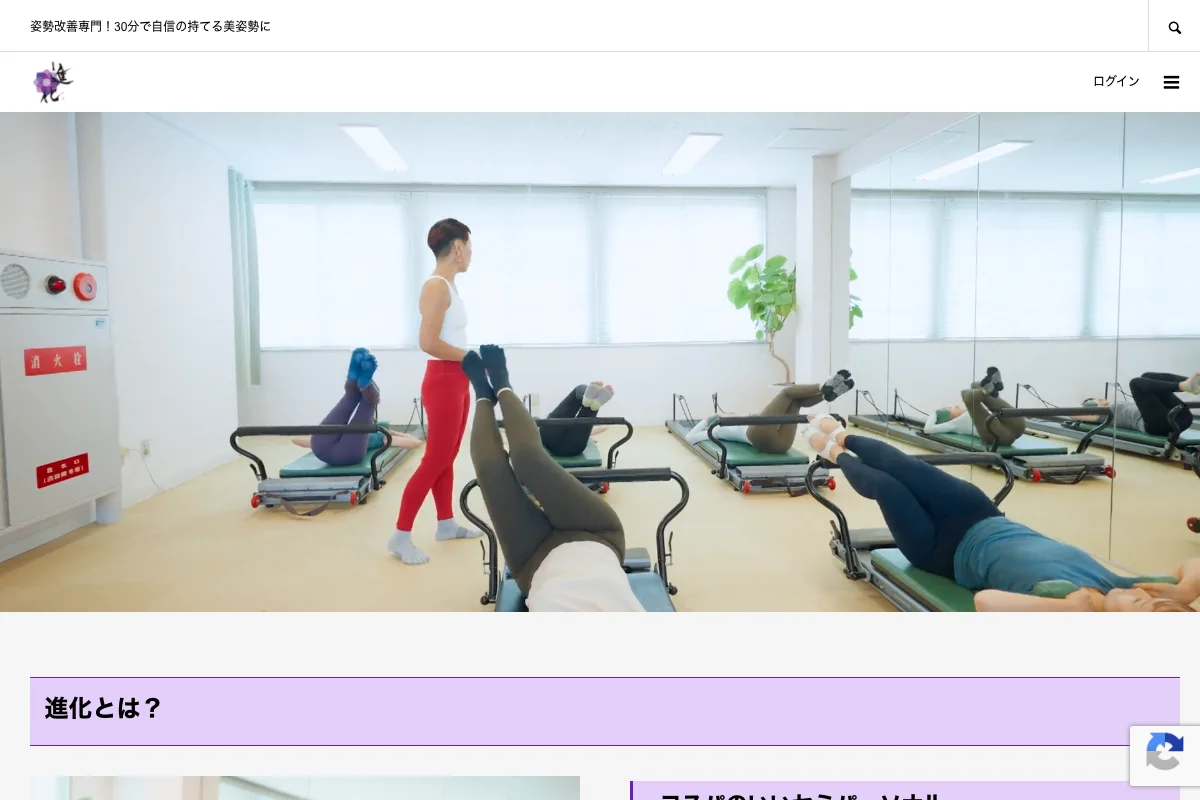Open the search magnifier icon
The height and width of the screenshot is (800, 1200).
1174,27
